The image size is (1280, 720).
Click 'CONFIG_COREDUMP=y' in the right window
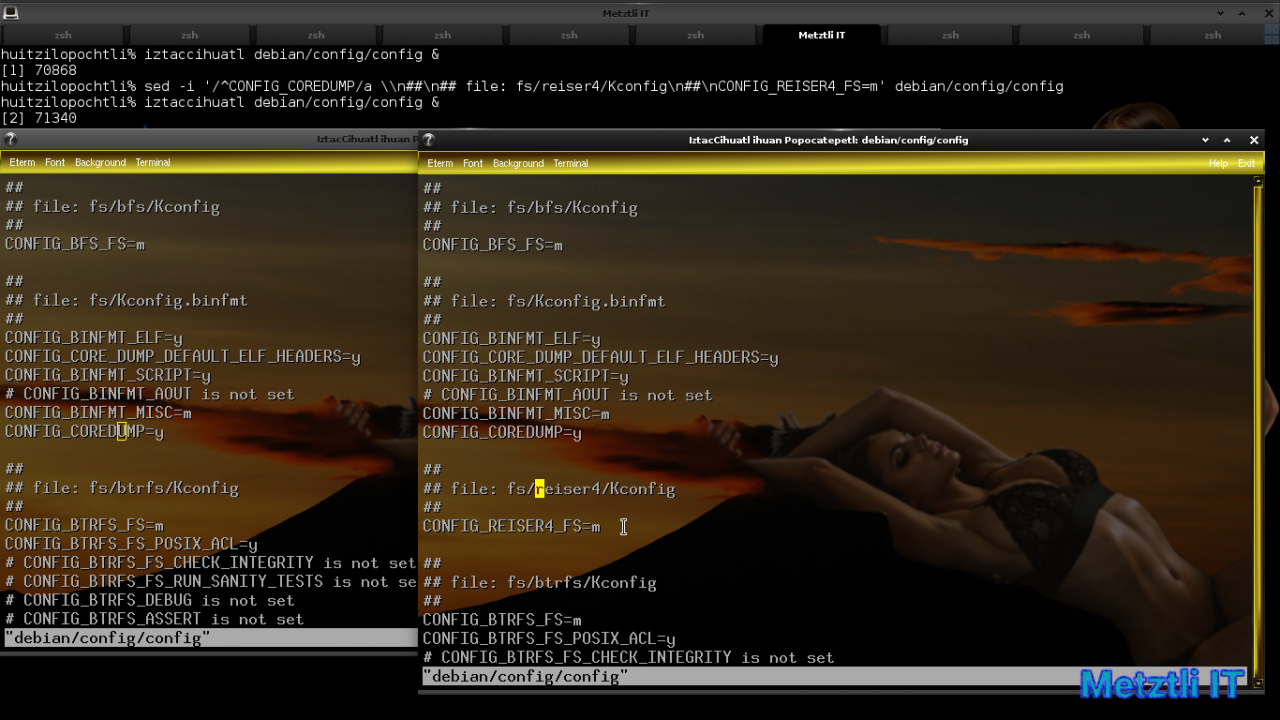coord(502,433)
